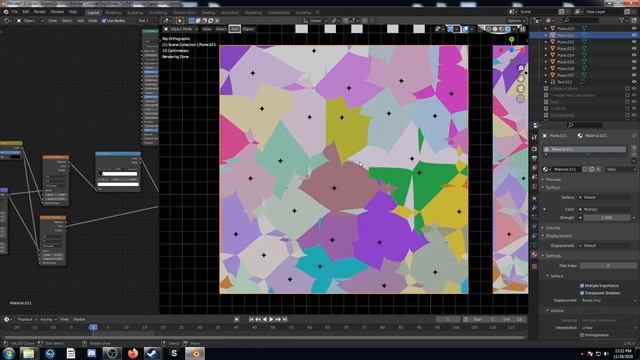Expand Plane.022 in the outliner
640x360 pixels.
546,42
